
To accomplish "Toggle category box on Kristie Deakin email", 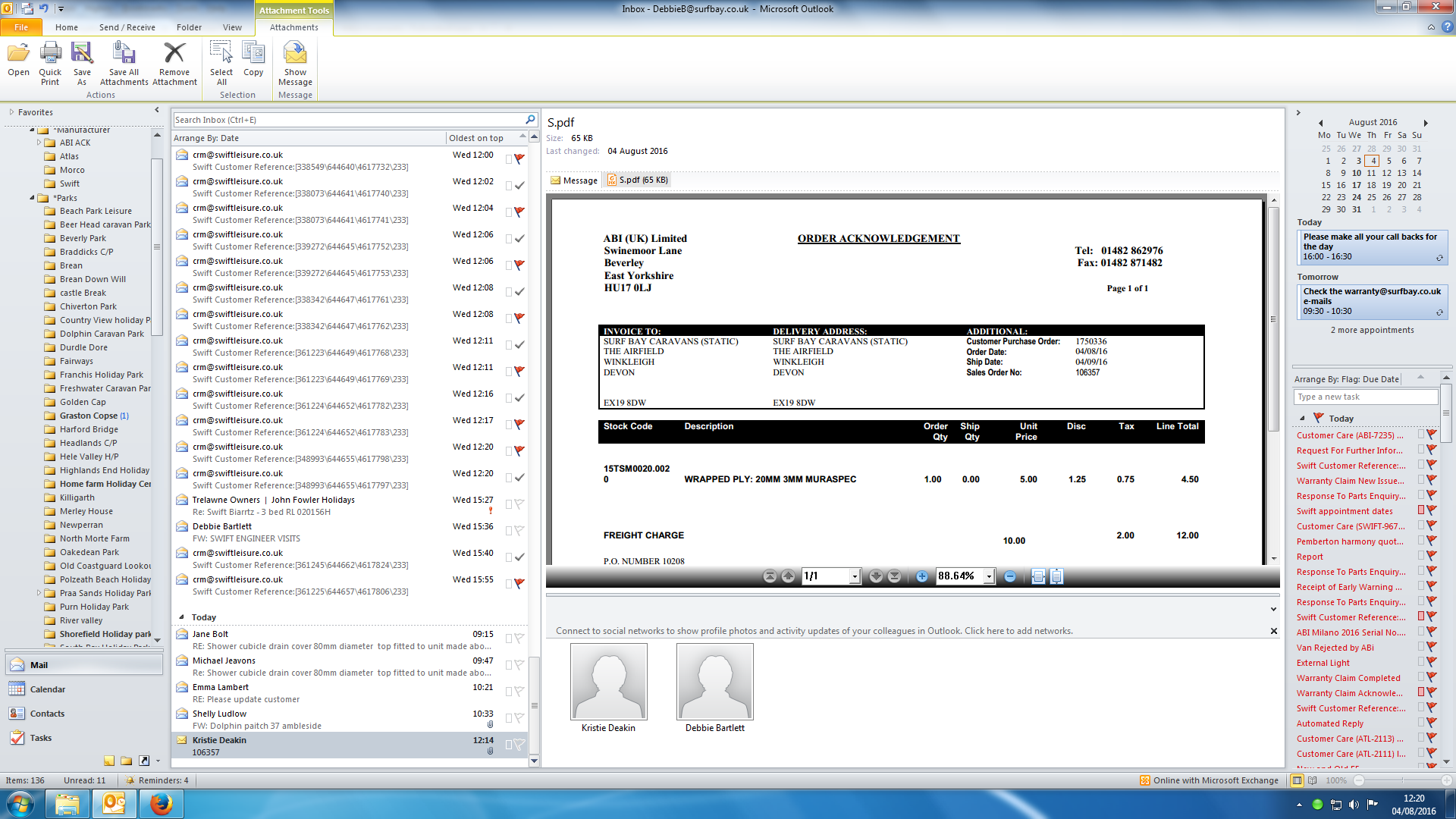I will pyautogui.click(x=509, y=745).
